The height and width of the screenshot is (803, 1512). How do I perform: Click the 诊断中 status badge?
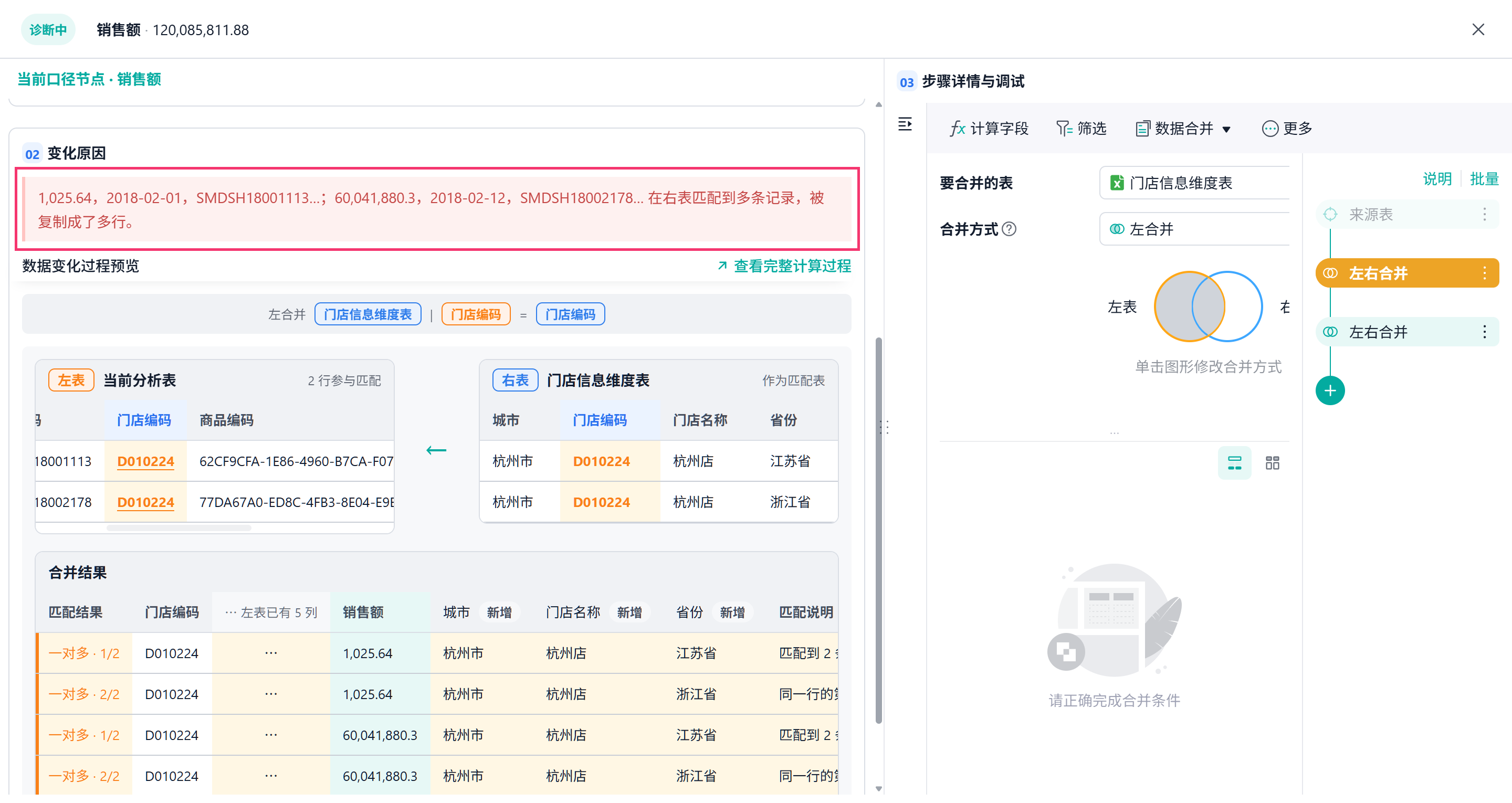click(x=48, y=29)
